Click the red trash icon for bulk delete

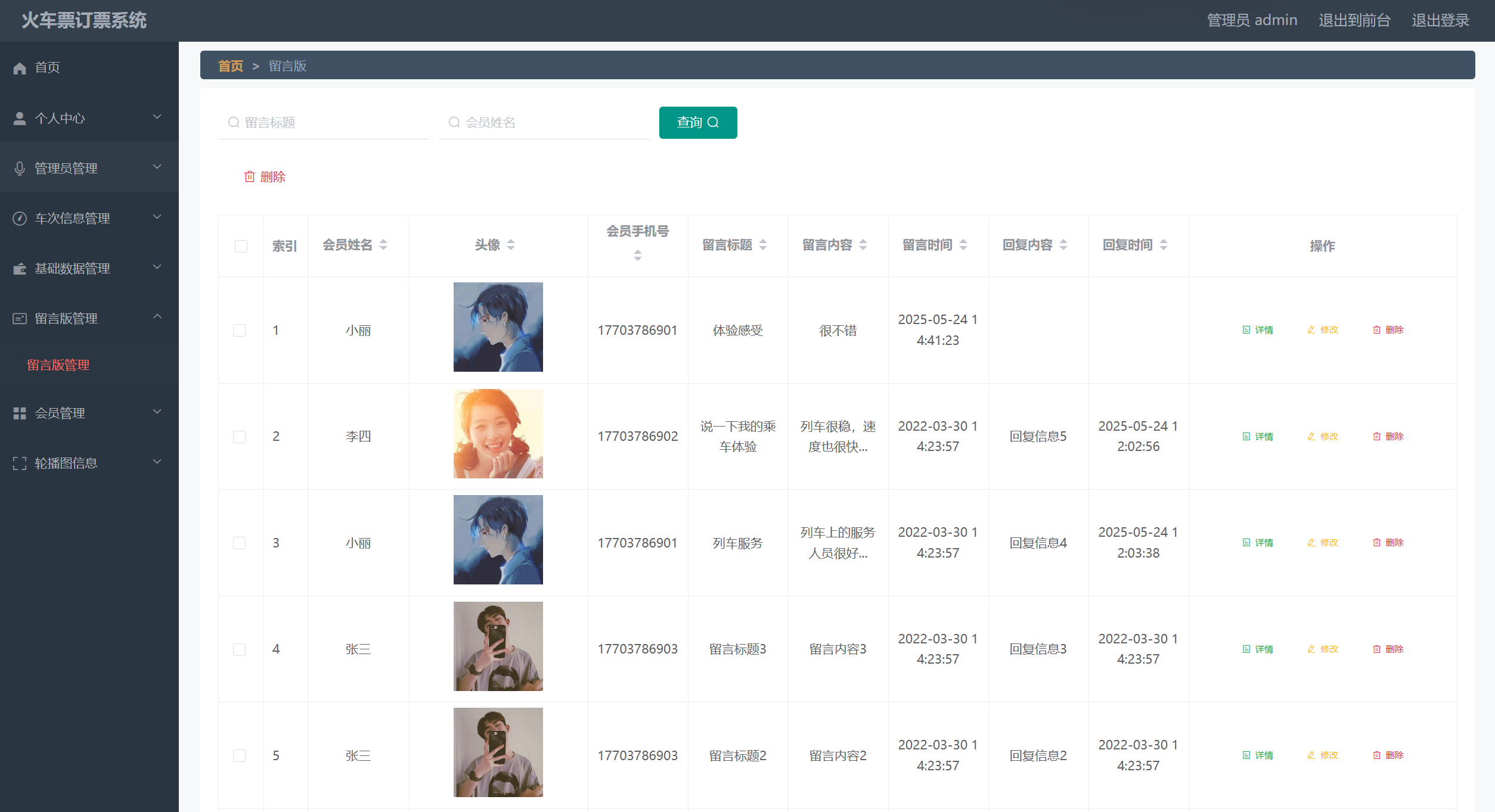(x=250, y=177)
